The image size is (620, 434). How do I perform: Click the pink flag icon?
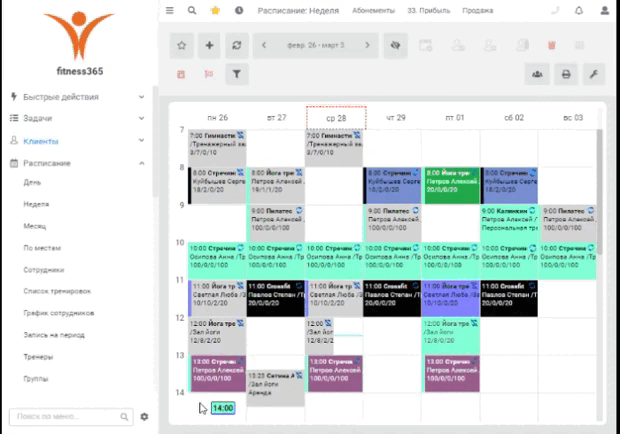coord(209,74)
